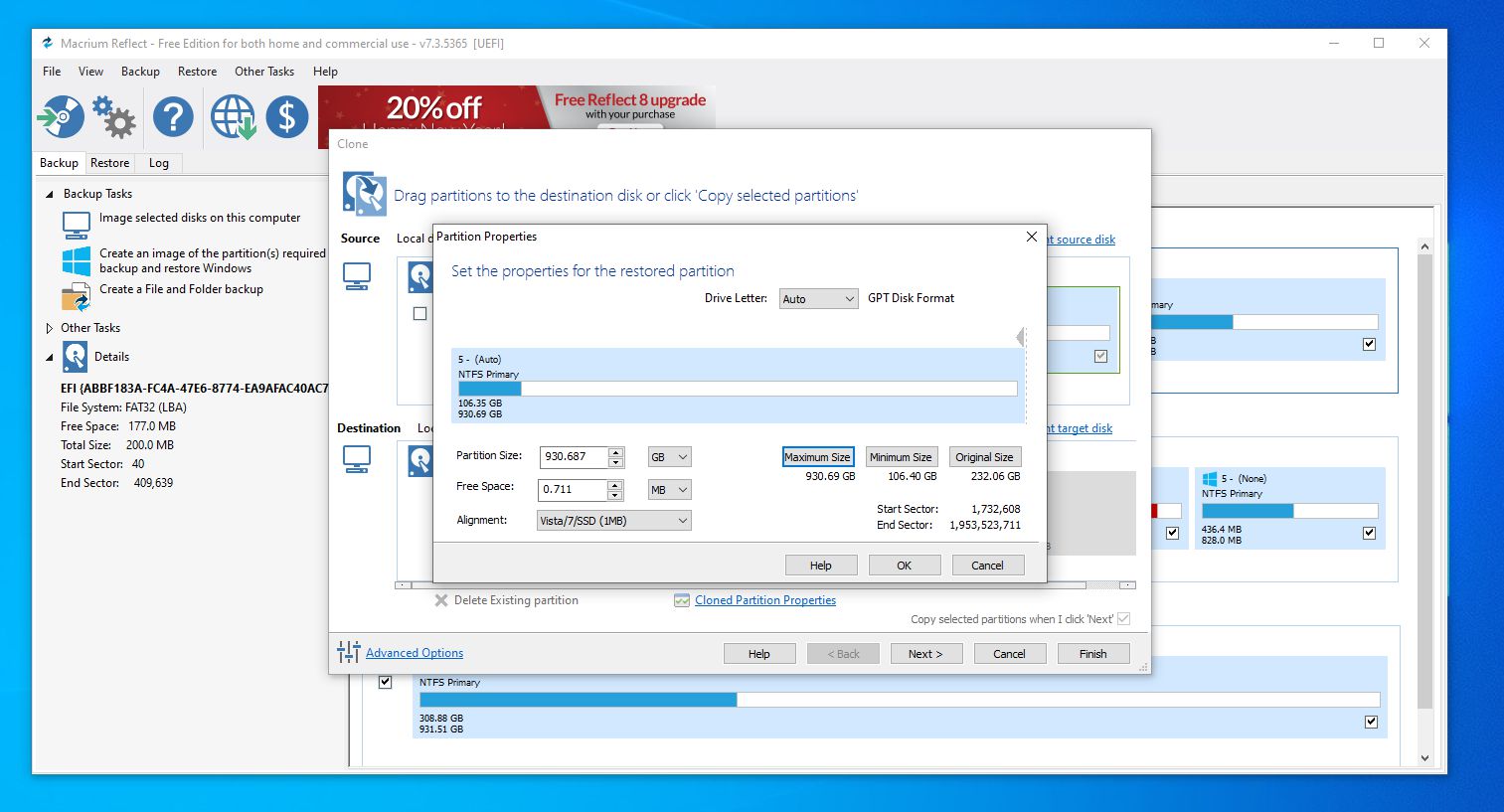Click Next in the Clone dialog
This screenshot has width=1504, height=812.
coord(924,653)
